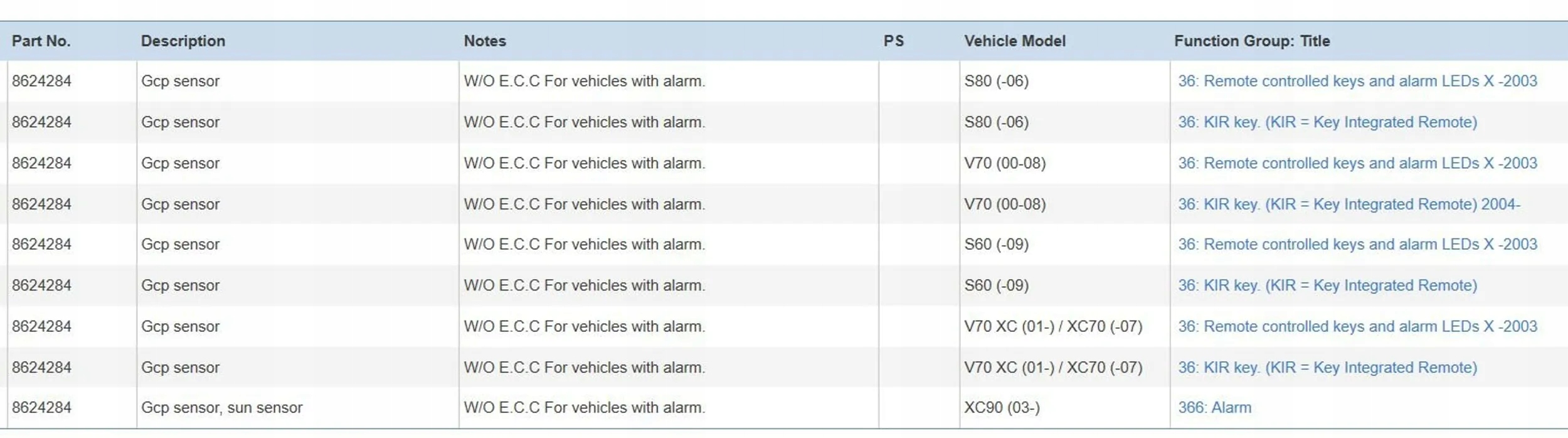Viewport: 1568px width, 438px height.
Task: Select the S80 (-06) cell in the first row
Action: click(x=996, y=81)
